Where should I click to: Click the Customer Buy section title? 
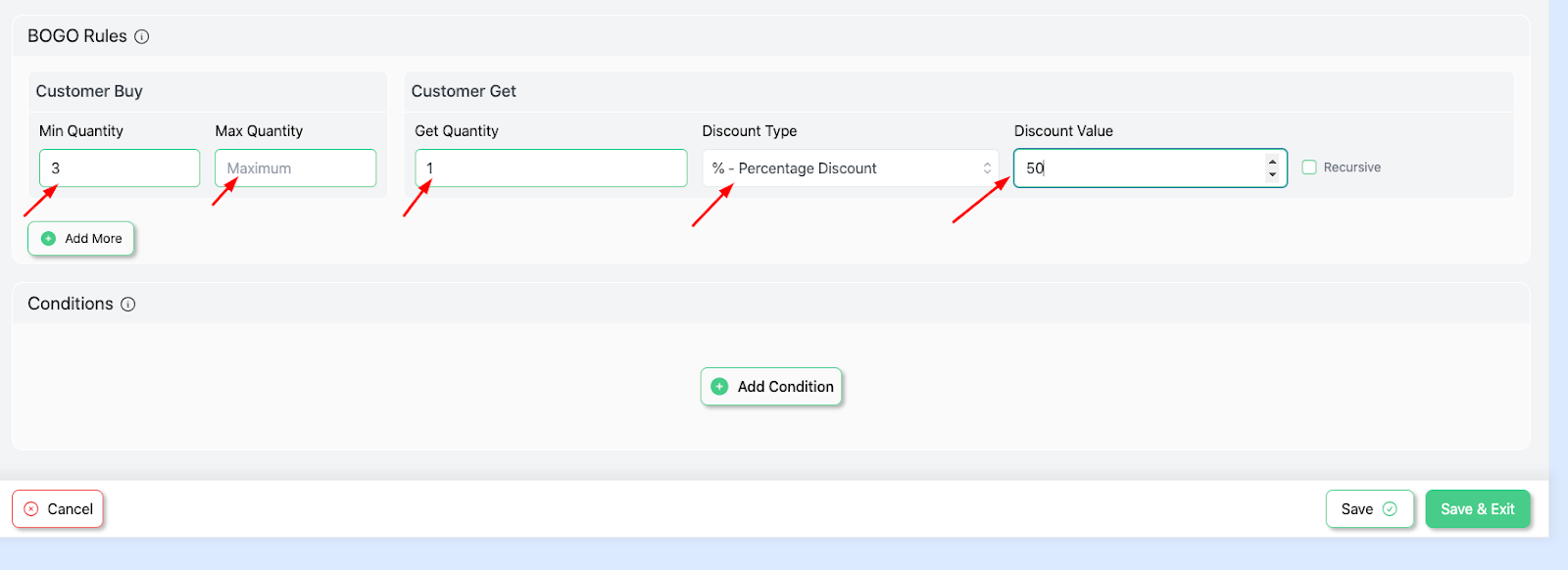pyautogui.click(x=89, y=91)
